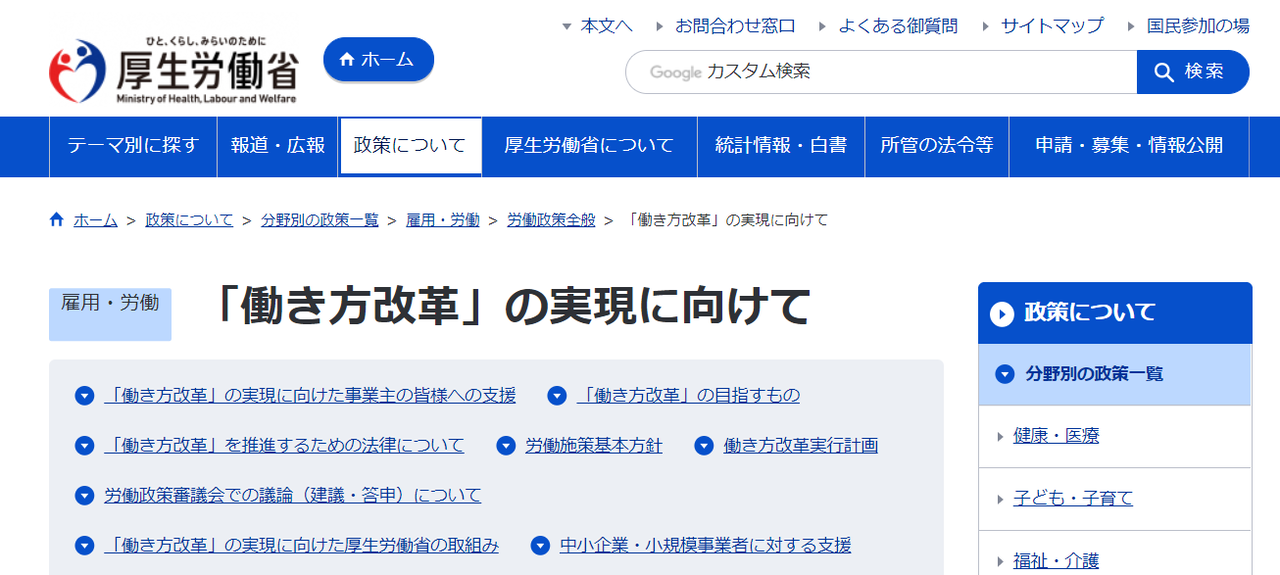Select the 政策について navigation tab
Viewport: 1280px width, 575px height.
[410, 146]
